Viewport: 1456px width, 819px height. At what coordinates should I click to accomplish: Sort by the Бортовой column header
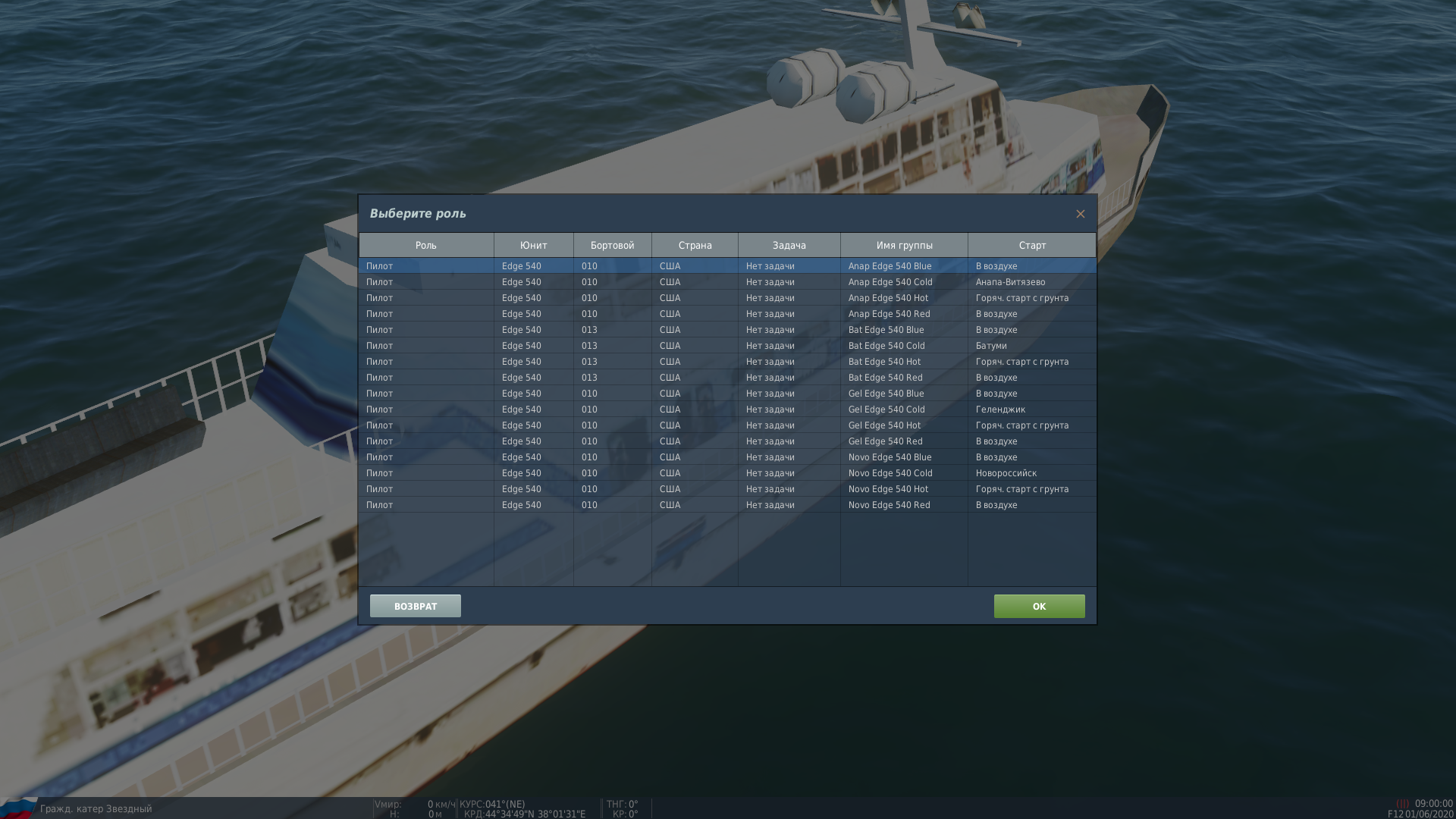click(x=612, y=245)
